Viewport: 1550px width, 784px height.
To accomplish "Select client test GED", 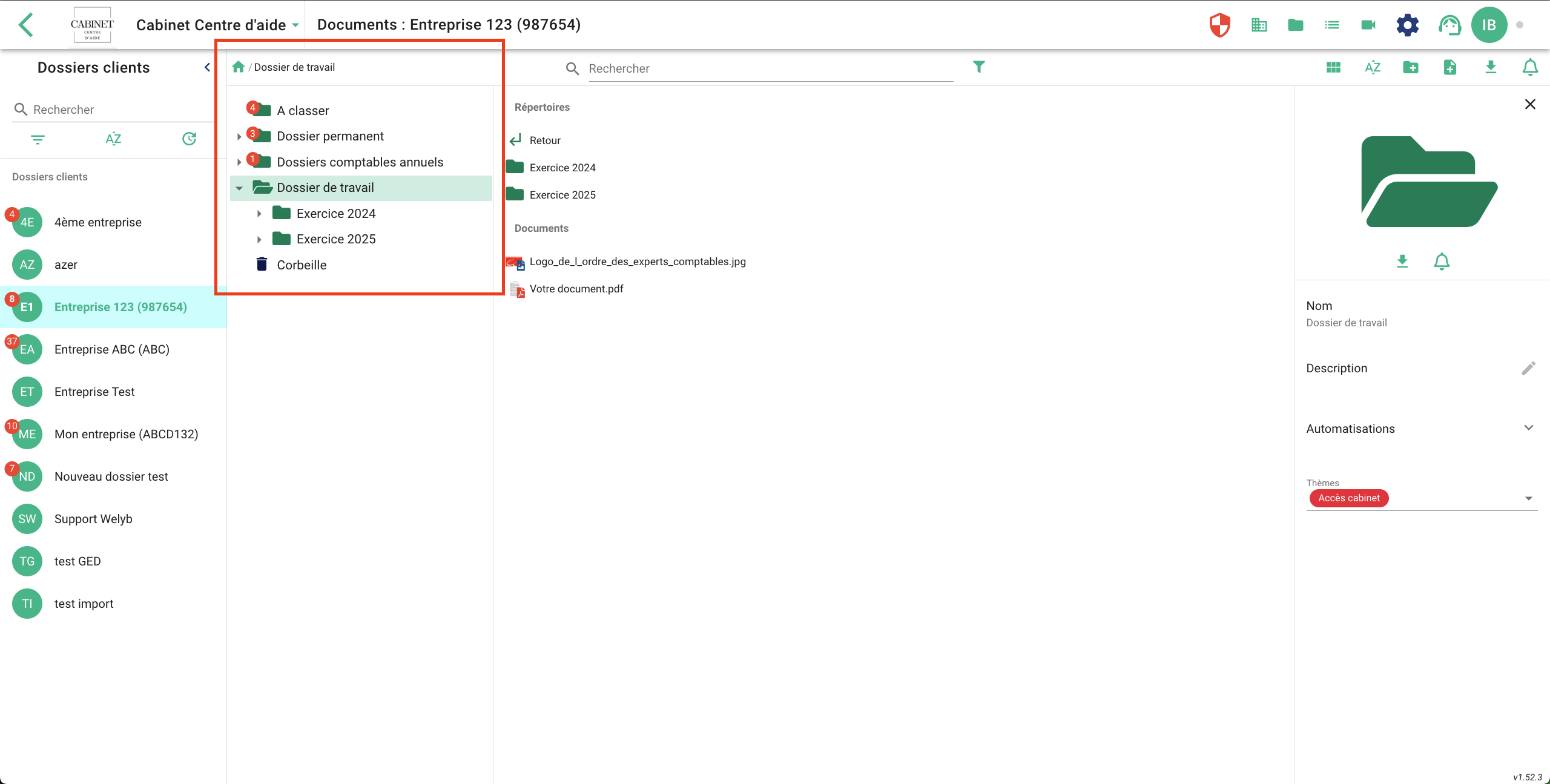I will (113, 561).
